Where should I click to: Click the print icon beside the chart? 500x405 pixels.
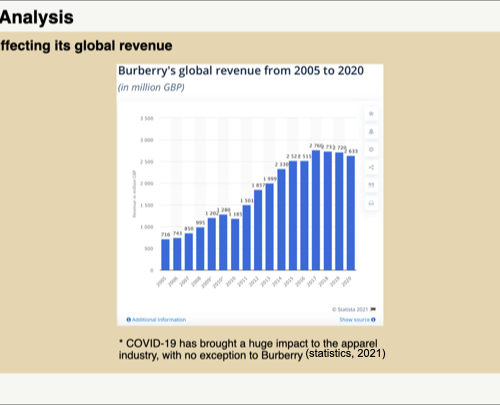pos(371,203)
